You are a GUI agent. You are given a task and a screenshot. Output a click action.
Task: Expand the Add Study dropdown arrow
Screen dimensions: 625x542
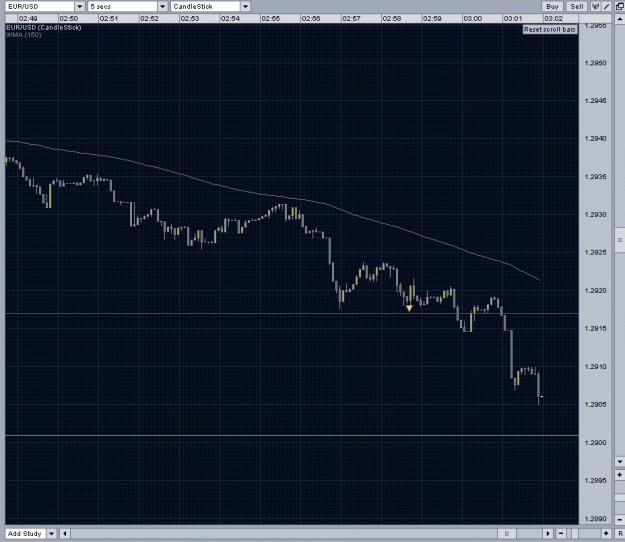pyautogui.click(x=51, y=533)
